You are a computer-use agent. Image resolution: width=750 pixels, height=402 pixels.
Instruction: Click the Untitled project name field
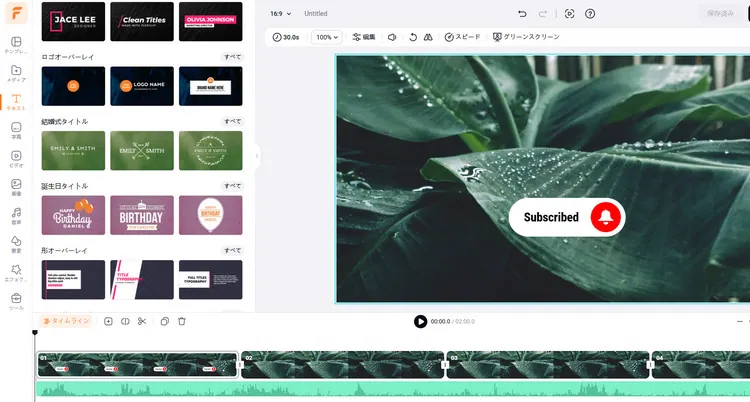[316, 13]
